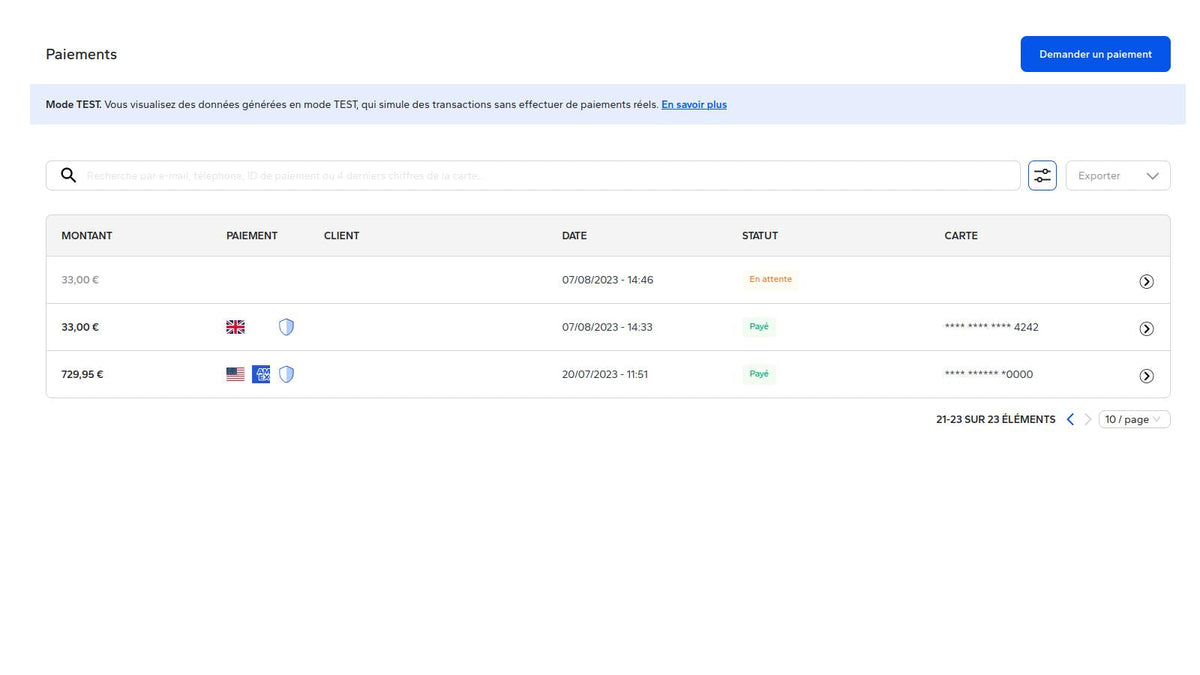Click the 21-23 SUR 23 ÉLÉMENTS pagination text
This screenshot has width=1200, height=675.
pyautogui.click(x=995, y=420)
